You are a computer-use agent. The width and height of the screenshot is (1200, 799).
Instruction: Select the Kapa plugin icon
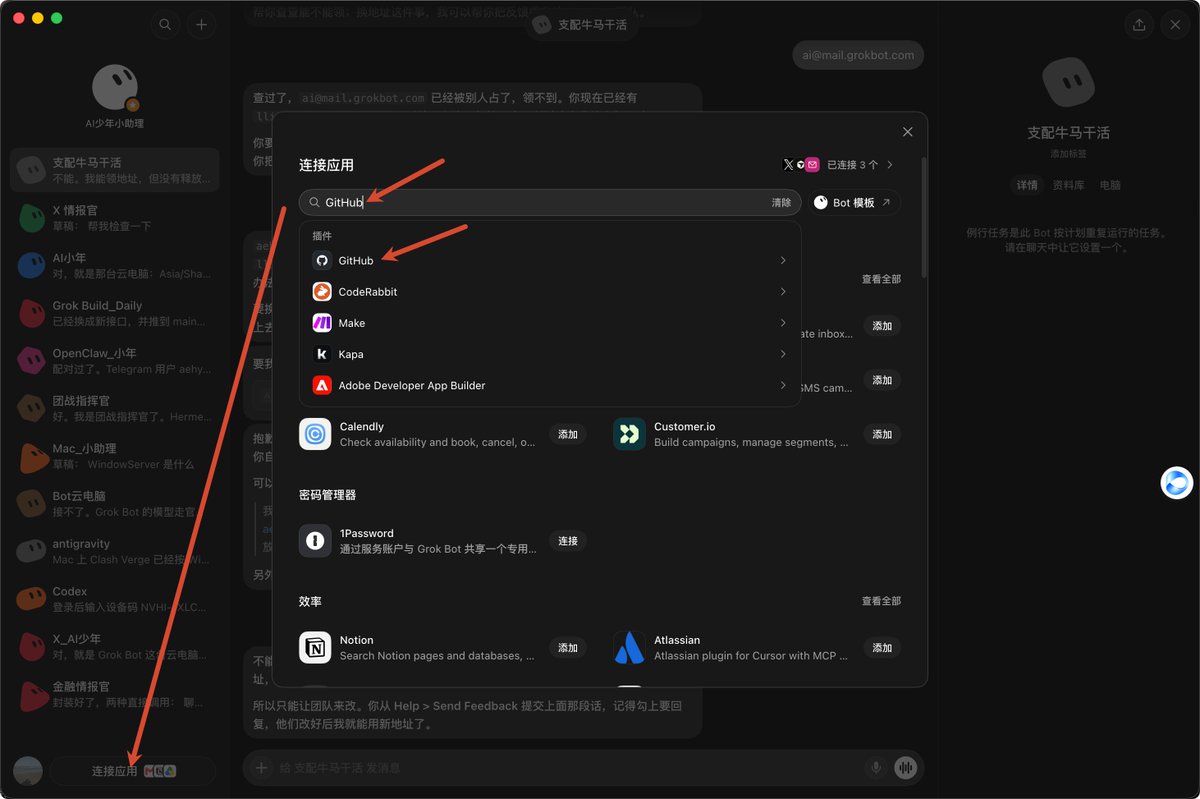[x=322, y=354]
